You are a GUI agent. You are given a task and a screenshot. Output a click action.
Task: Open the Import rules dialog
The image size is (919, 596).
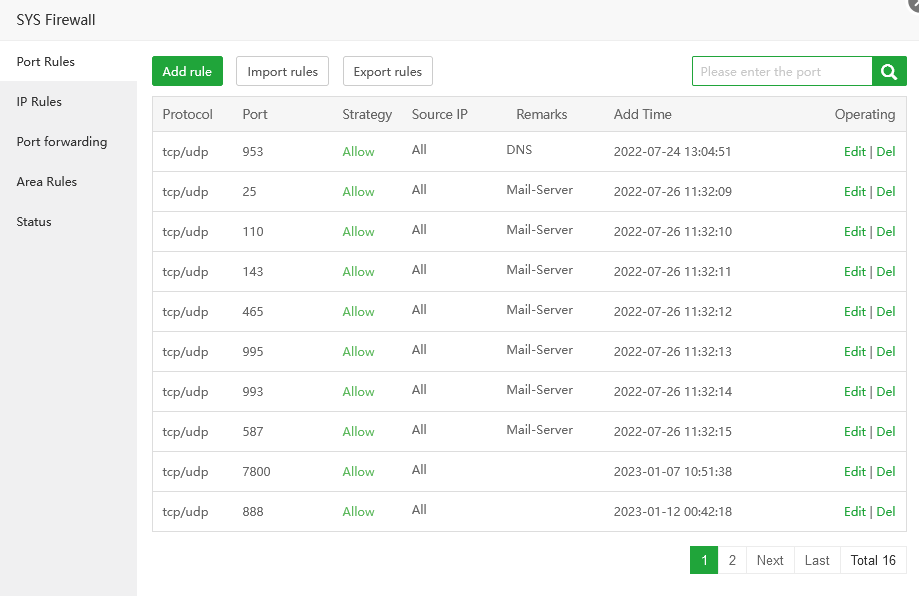pyautogui.click(x=282, y=71)
